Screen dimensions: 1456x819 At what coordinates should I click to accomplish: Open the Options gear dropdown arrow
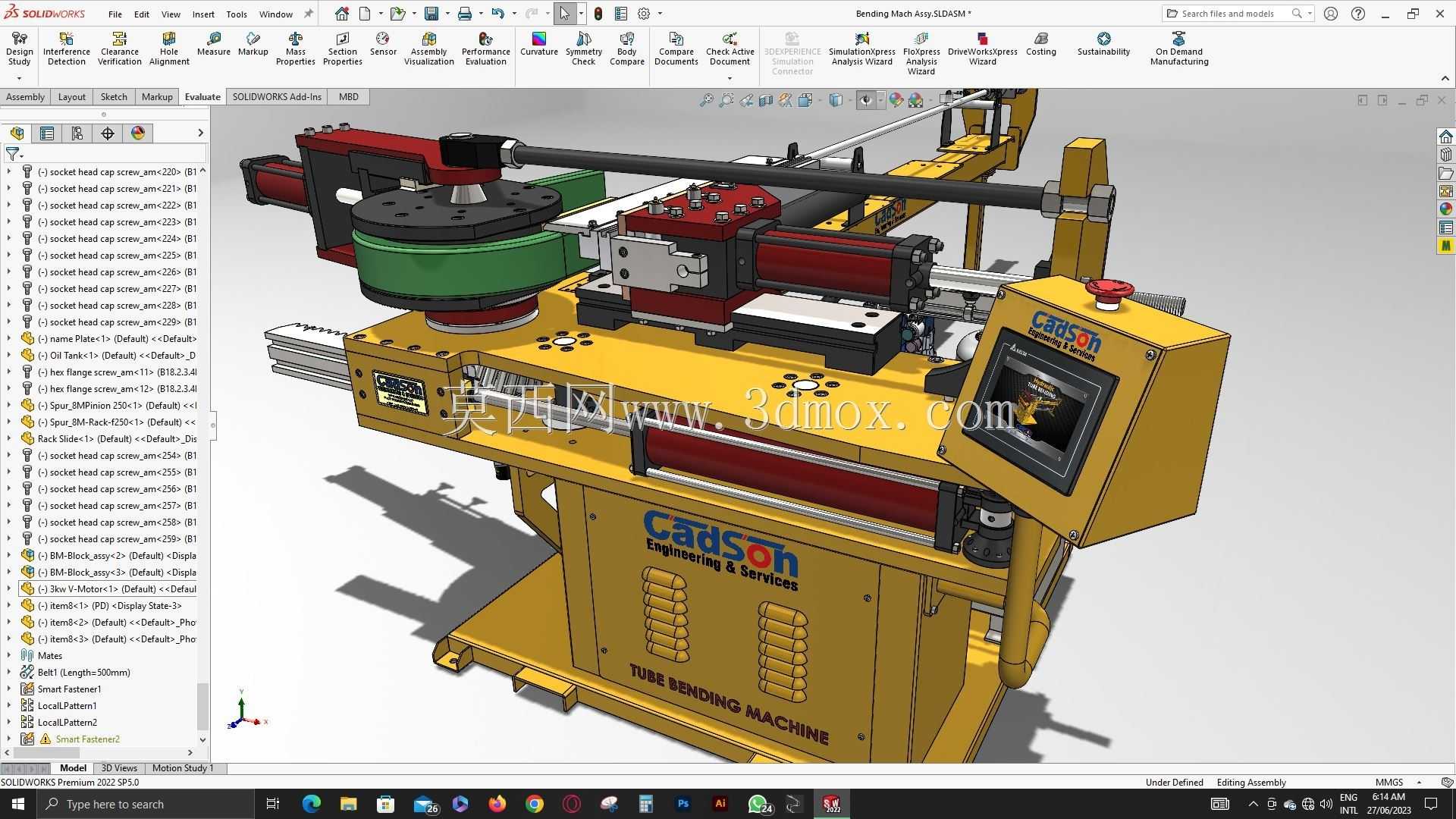point(660,14)
